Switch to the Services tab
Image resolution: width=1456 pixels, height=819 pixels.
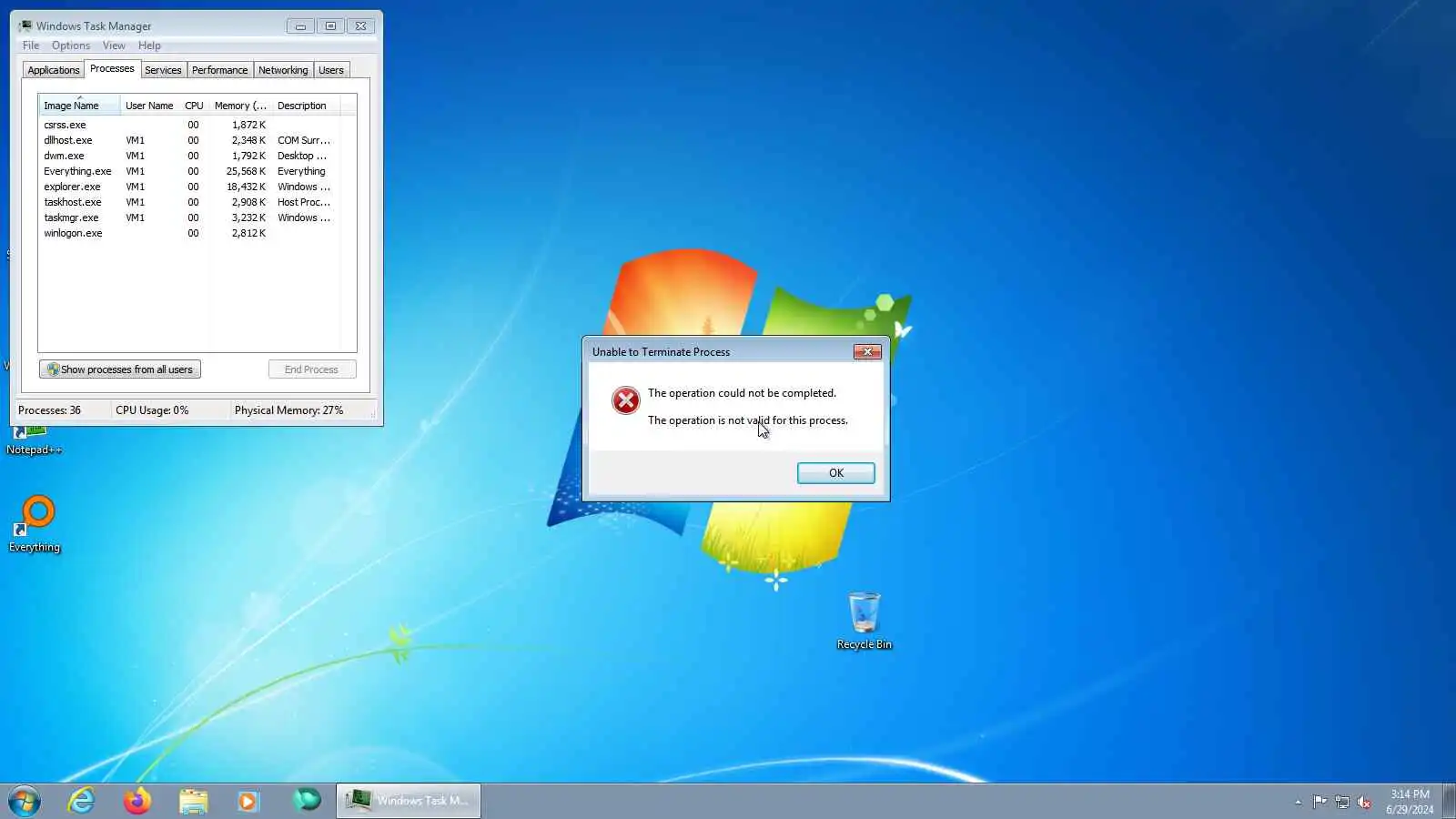pyautogui.click(x=163, y=70)
